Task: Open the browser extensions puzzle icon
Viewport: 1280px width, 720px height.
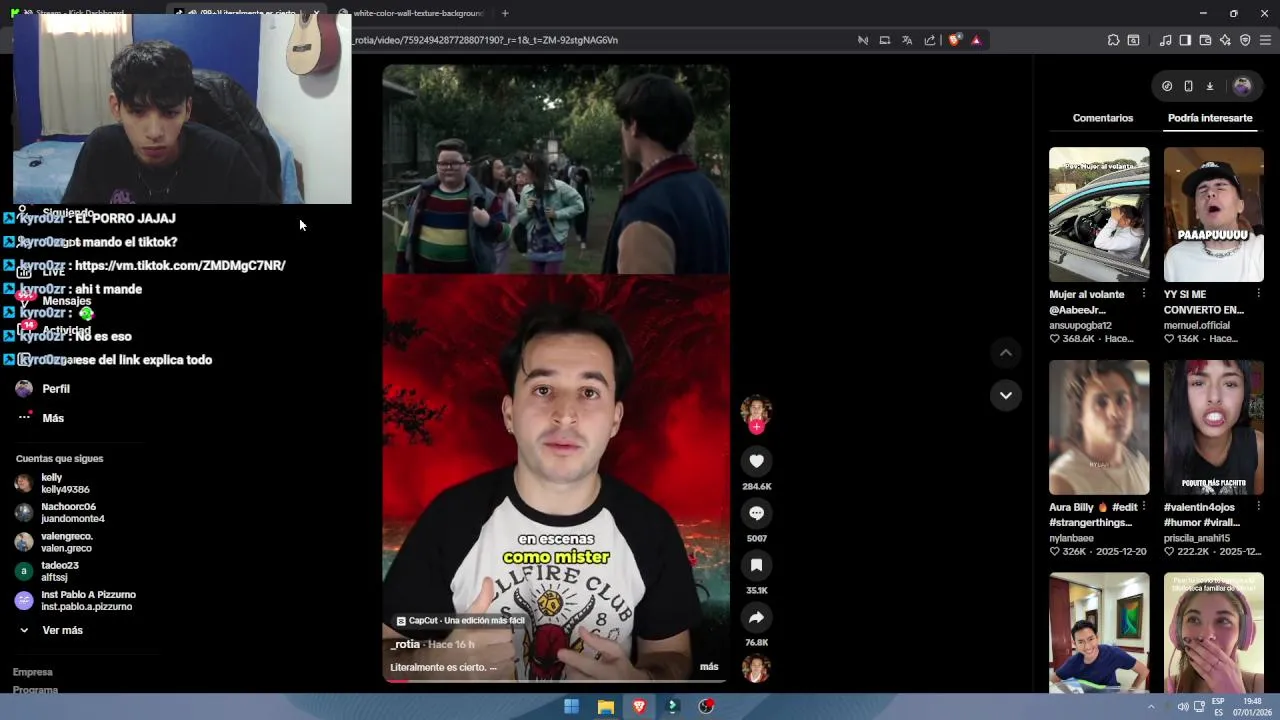Action: click(x=1113, y=40)
